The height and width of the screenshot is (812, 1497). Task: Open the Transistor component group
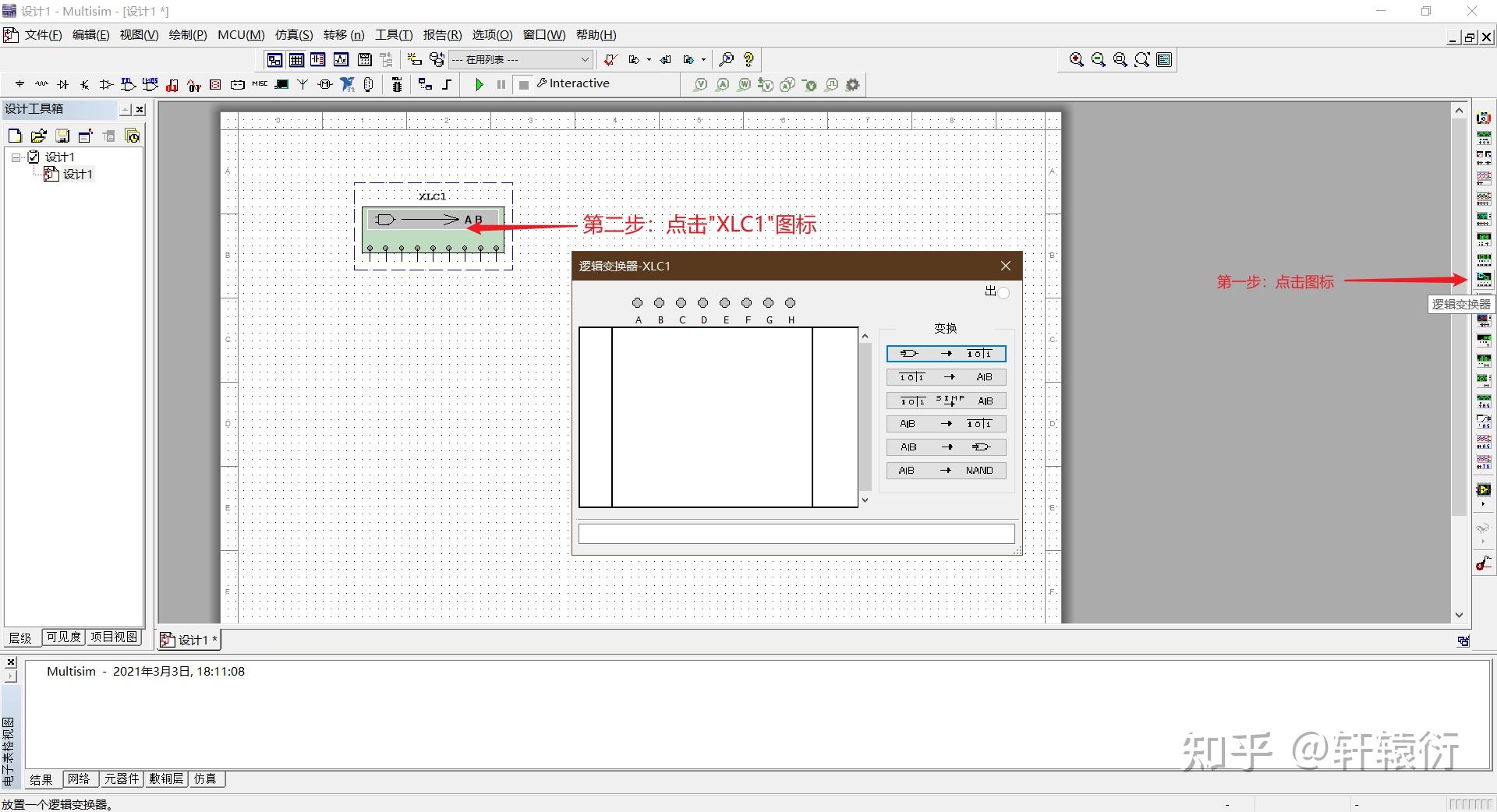pos(85,84)
